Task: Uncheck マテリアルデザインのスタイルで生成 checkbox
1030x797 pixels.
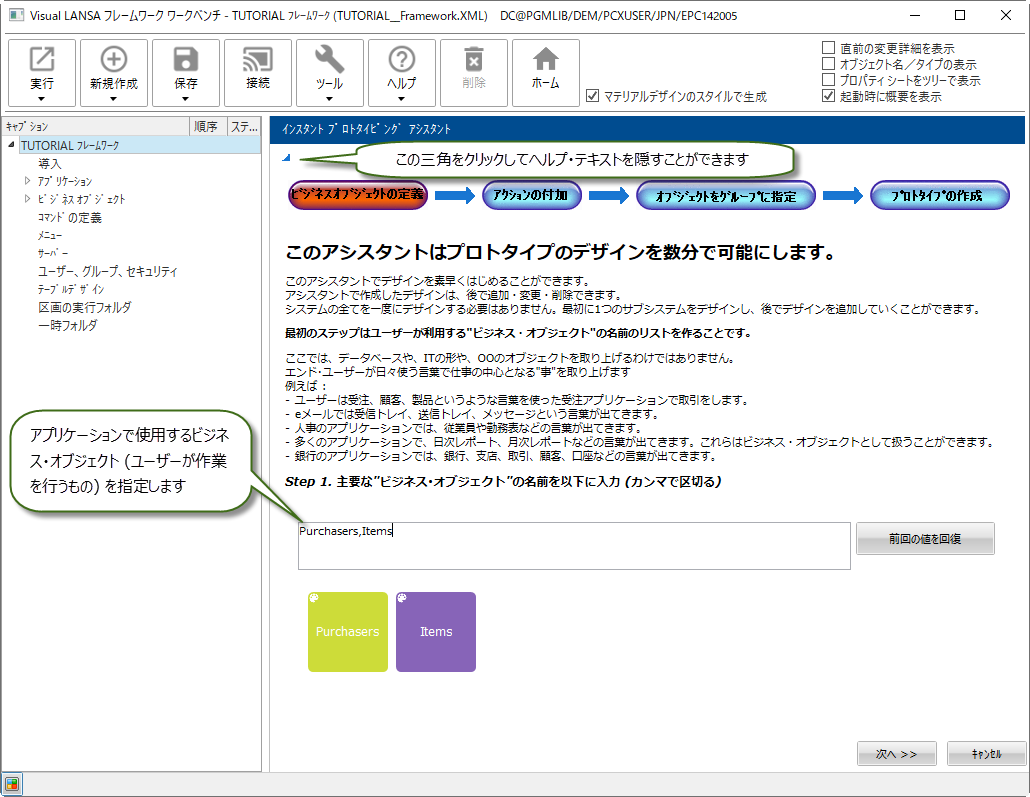Action: point(593,96)
